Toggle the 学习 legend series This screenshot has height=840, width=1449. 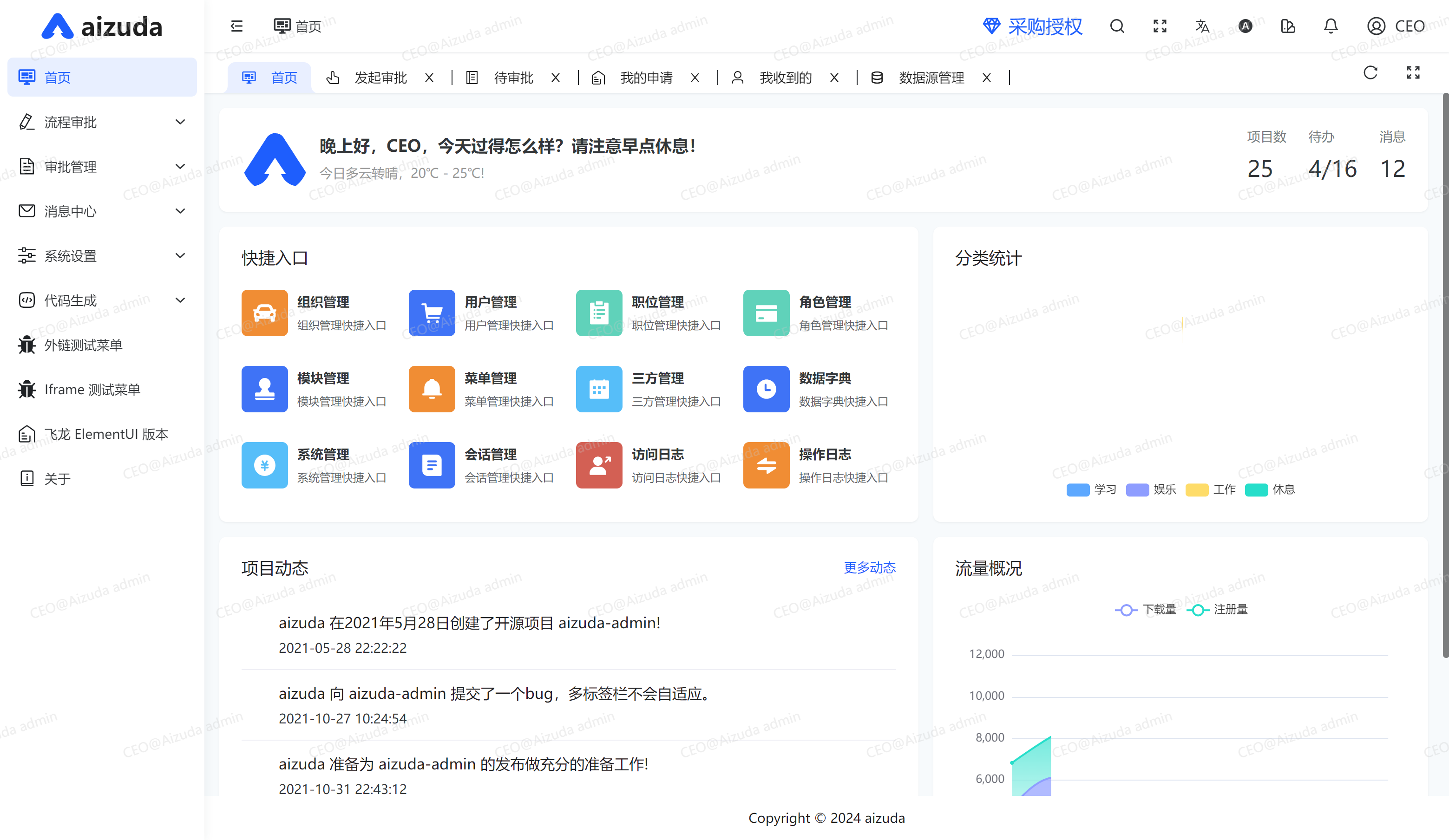[x=1091, y=489]
